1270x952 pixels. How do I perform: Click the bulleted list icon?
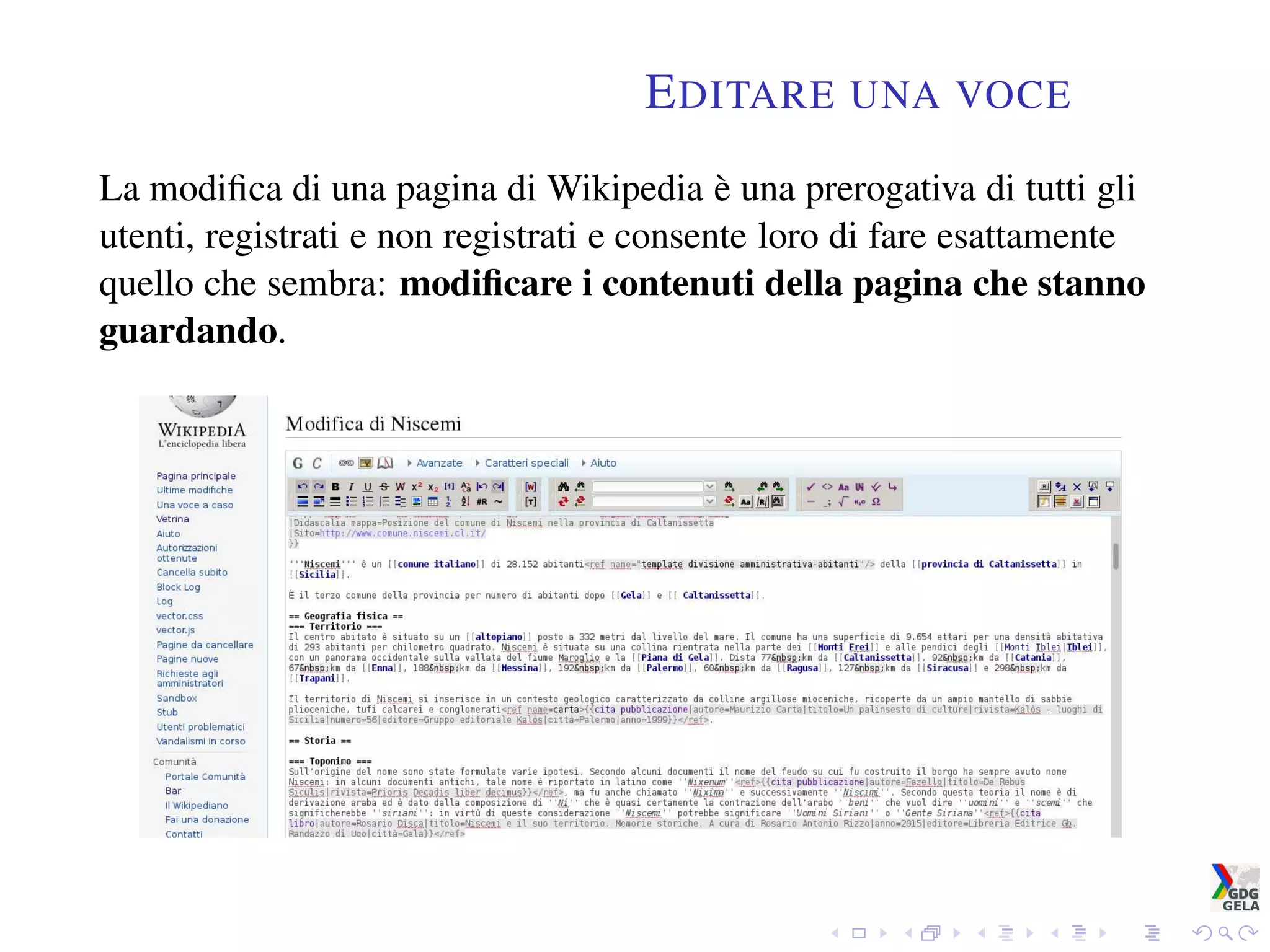(x=352, y=502)
